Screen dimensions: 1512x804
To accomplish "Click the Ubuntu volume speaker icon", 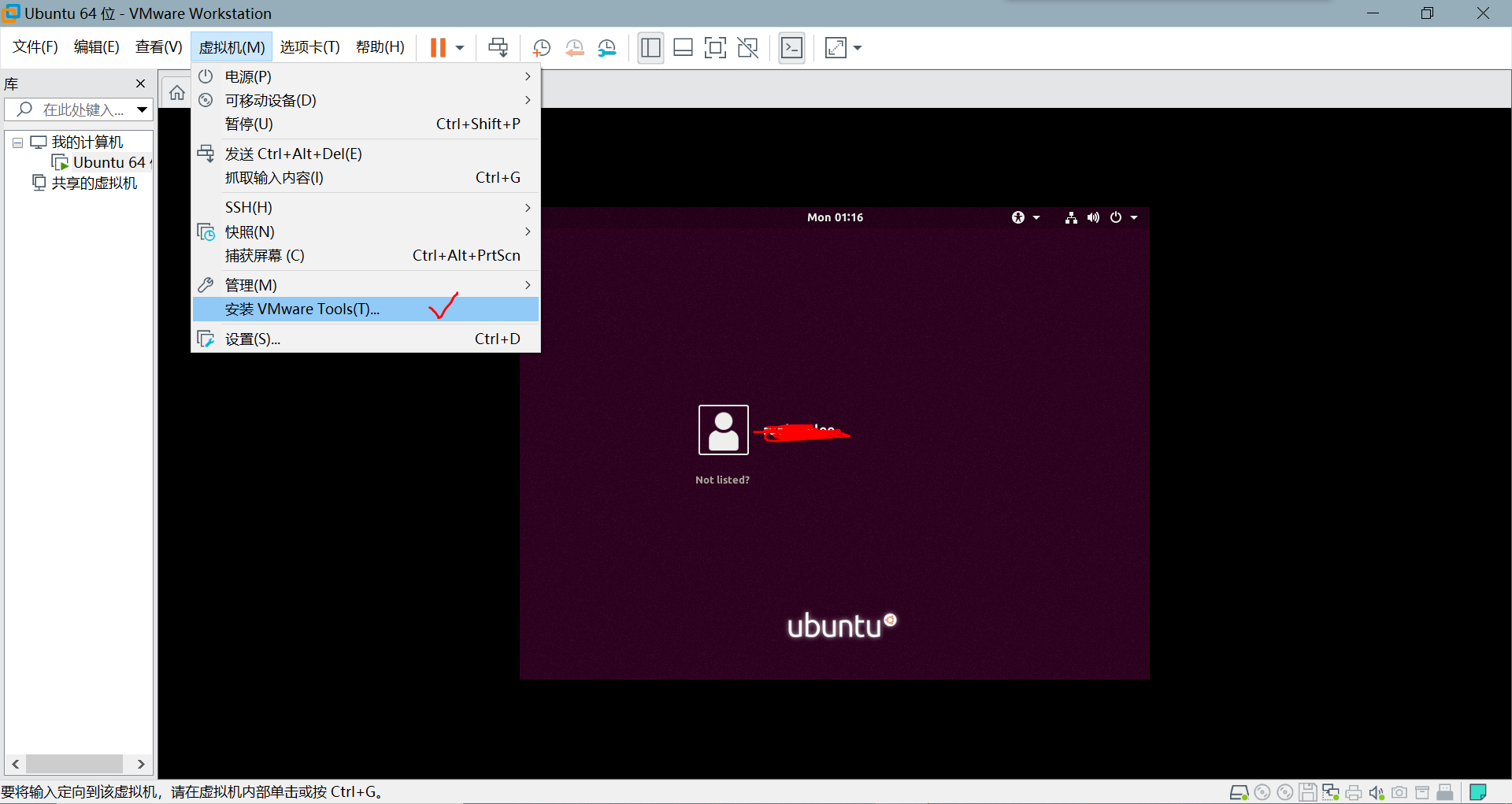I will pyautogui.click(x=1093, y=217).
